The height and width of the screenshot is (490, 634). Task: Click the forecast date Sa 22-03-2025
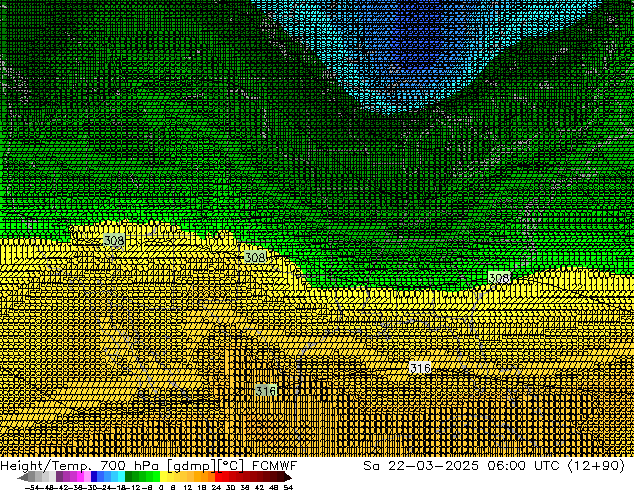[x=421, y=466]
